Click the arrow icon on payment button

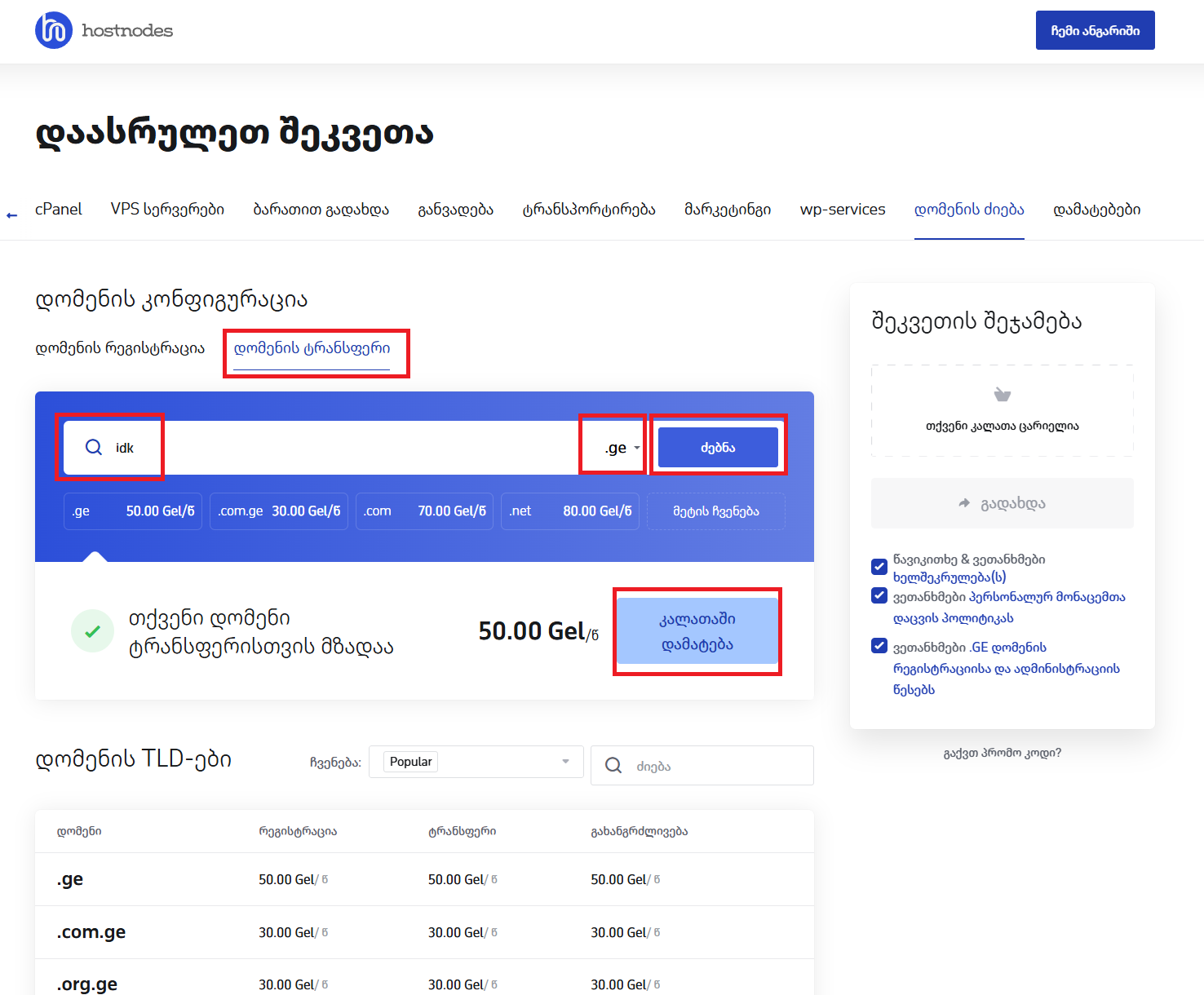pyautogui.click(x=964, y=503)
